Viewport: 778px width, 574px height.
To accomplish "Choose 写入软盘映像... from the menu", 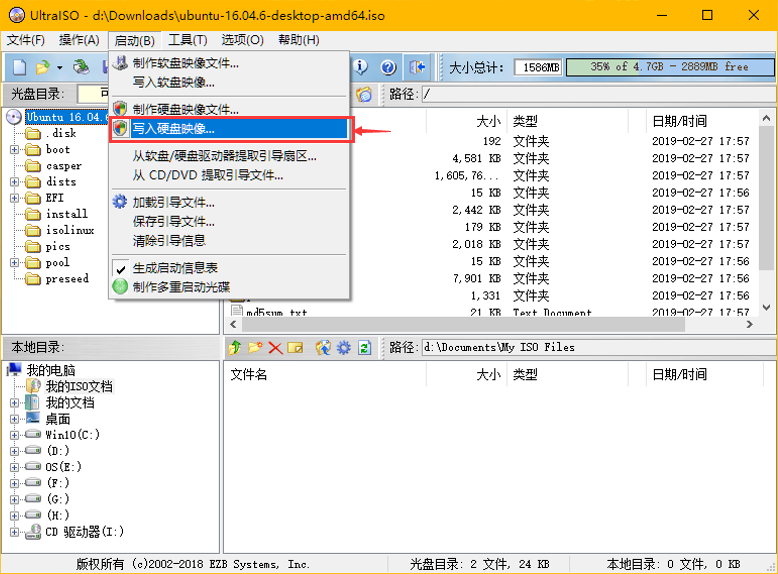I will [230, 82].
